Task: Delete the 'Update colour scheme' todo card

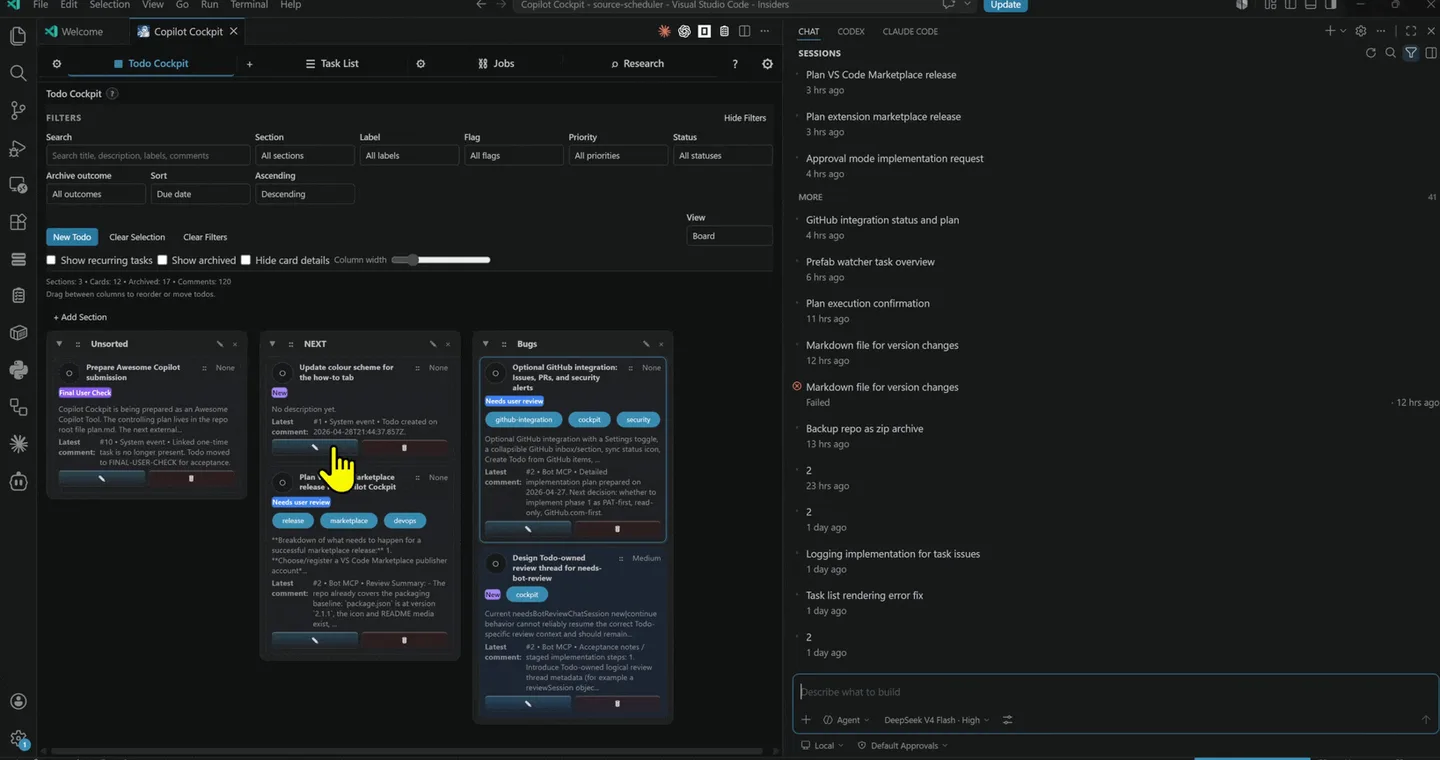Action: (404, 447)
